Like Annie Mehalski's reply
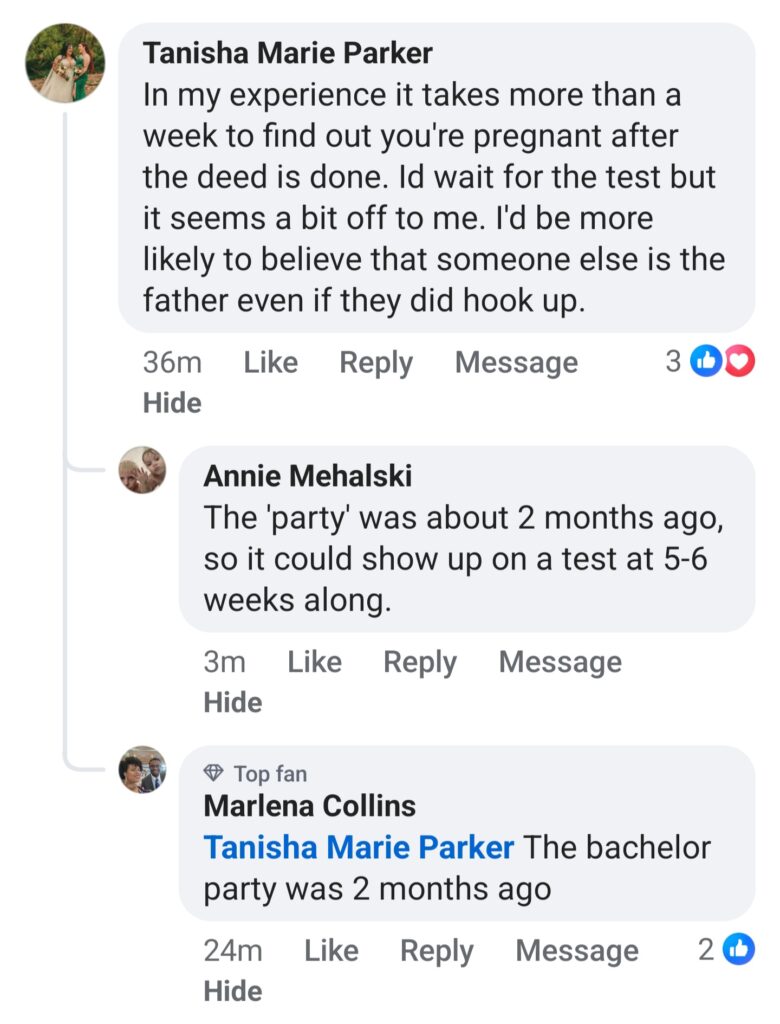780x1024 pixels. point(314,662)
